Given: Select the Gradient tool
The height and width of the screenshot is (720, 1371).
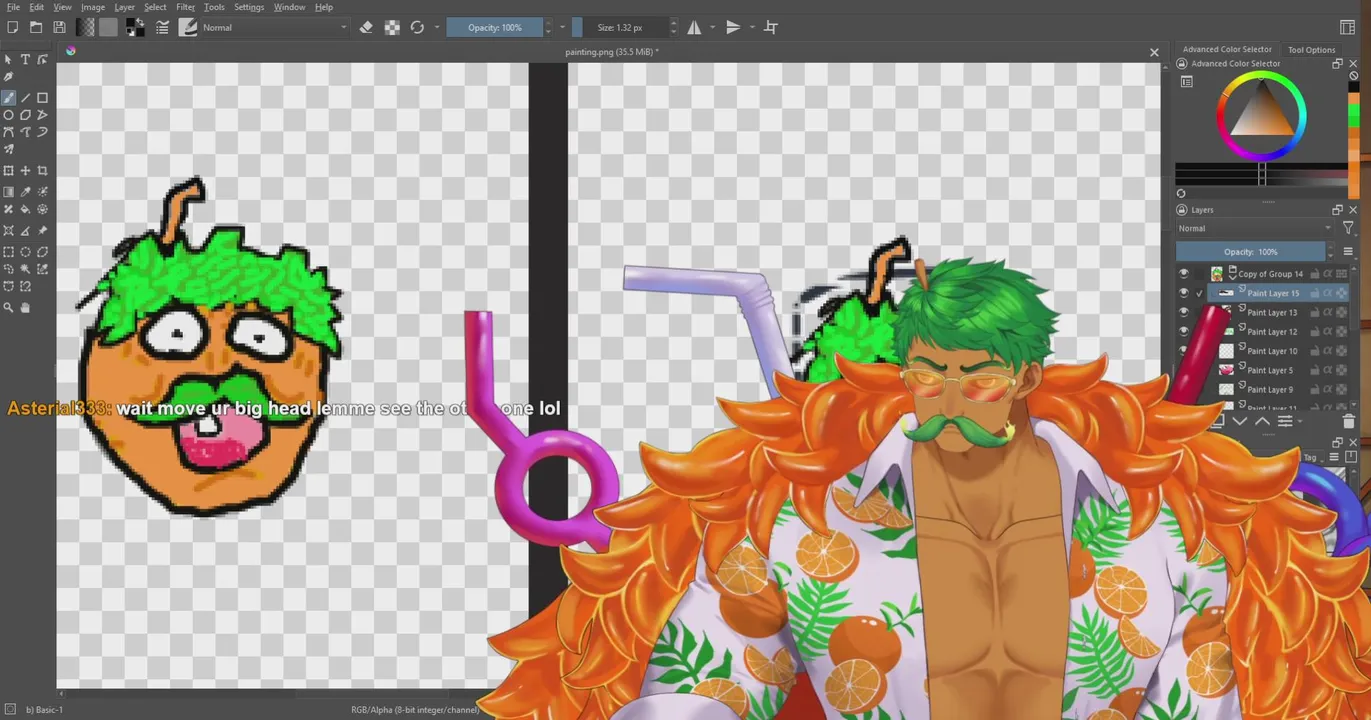Looking at the screenshot, I should pos(9,192).
